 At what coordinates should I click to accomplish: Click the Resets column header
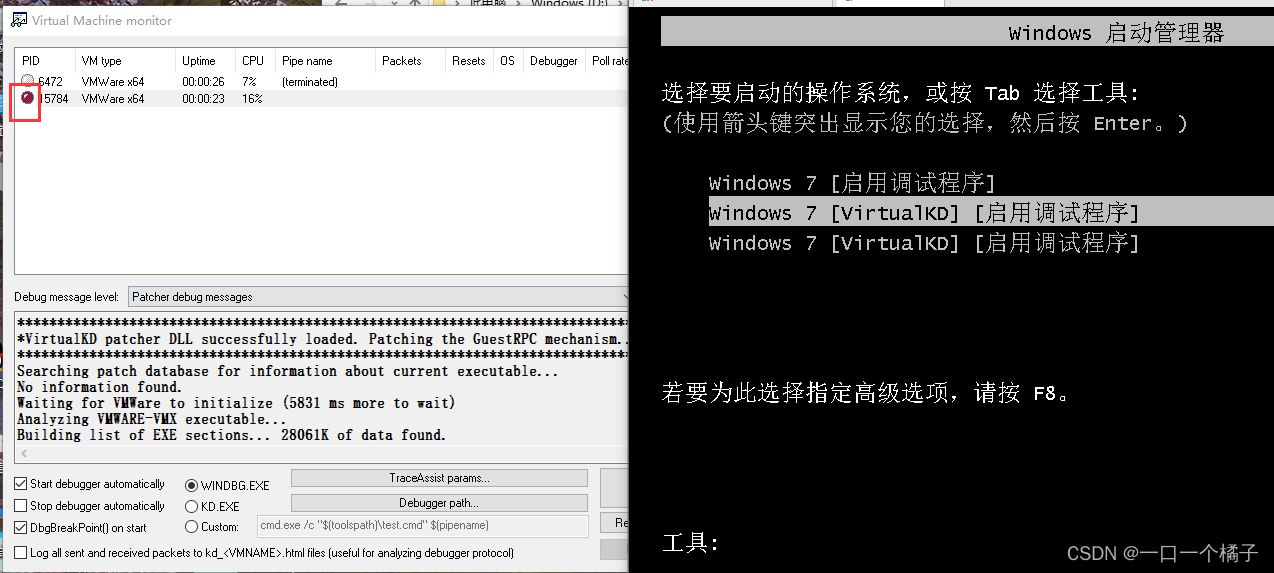(470, 61)
